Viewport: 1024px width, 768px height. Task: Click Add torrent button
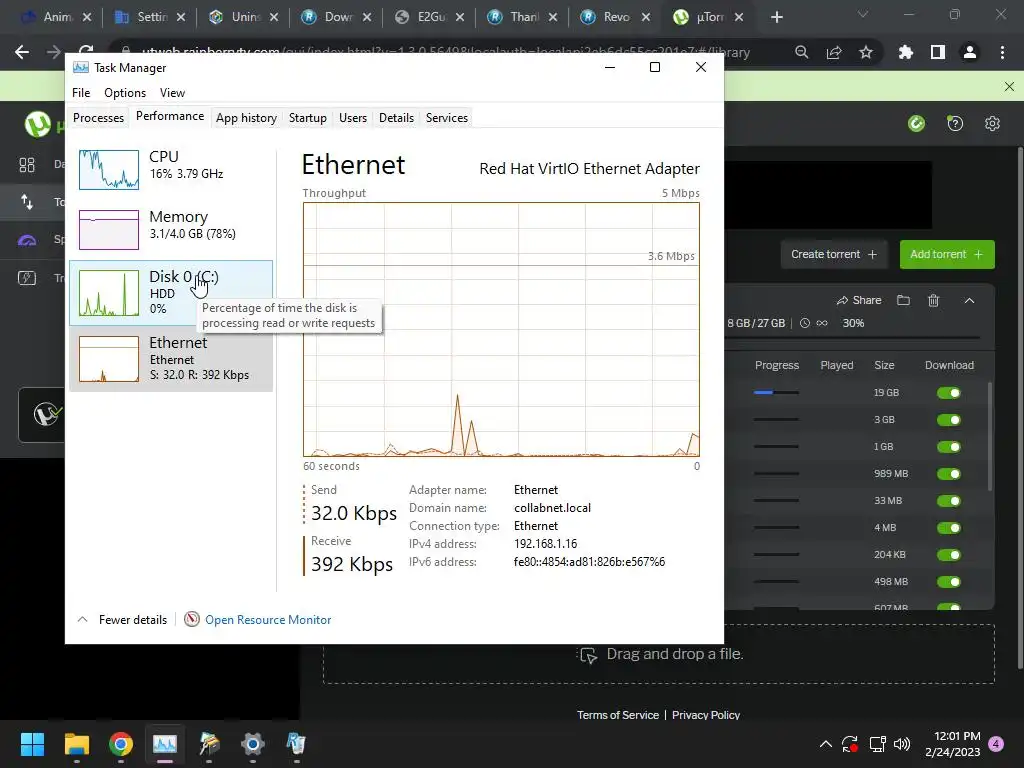click(x=947, y=254)
